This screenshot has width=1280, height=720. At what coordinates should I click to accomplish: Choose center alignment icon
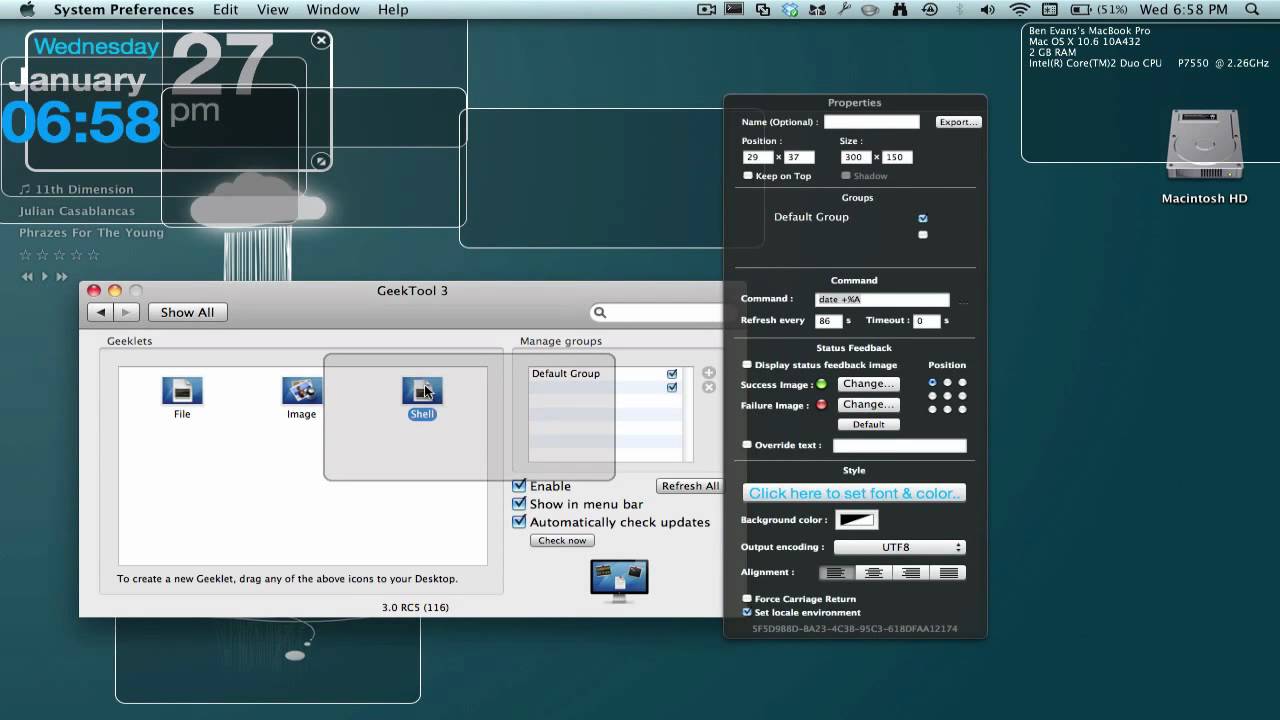[873, 573]
